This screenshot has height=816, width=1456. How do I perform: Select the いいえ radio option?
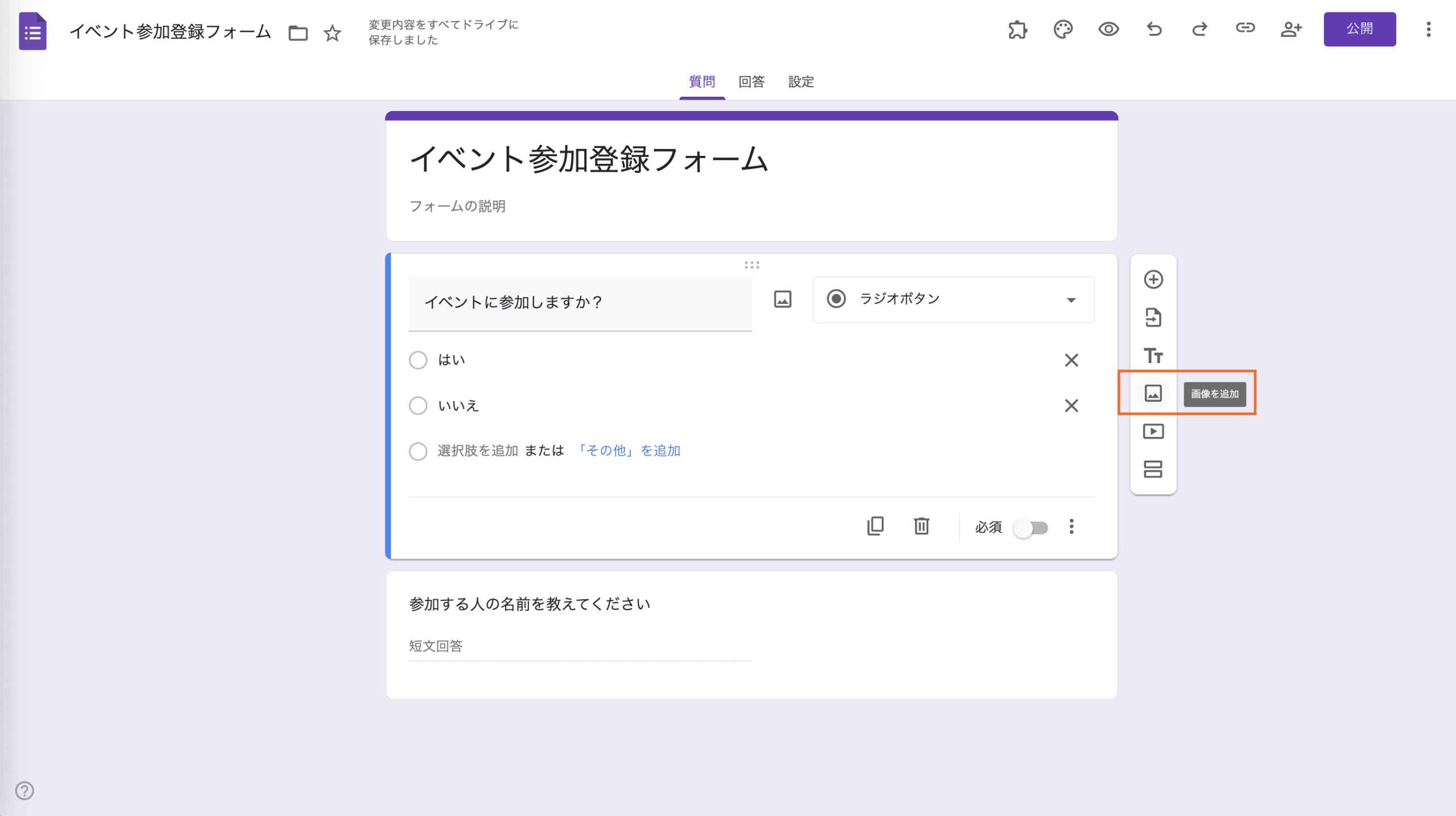(418, 406)
